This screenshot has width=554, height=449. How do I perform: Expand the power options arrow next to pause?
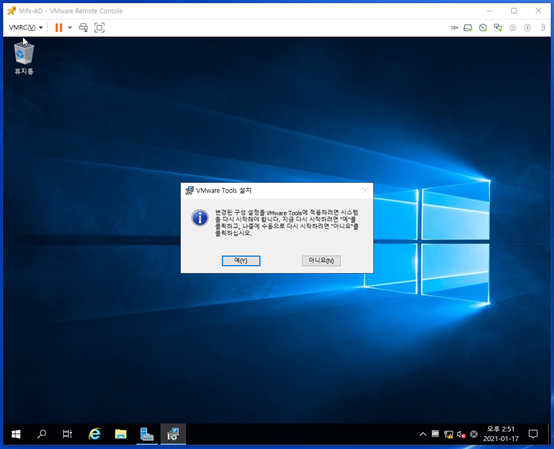pyautogui.click(x=70, y=28)
